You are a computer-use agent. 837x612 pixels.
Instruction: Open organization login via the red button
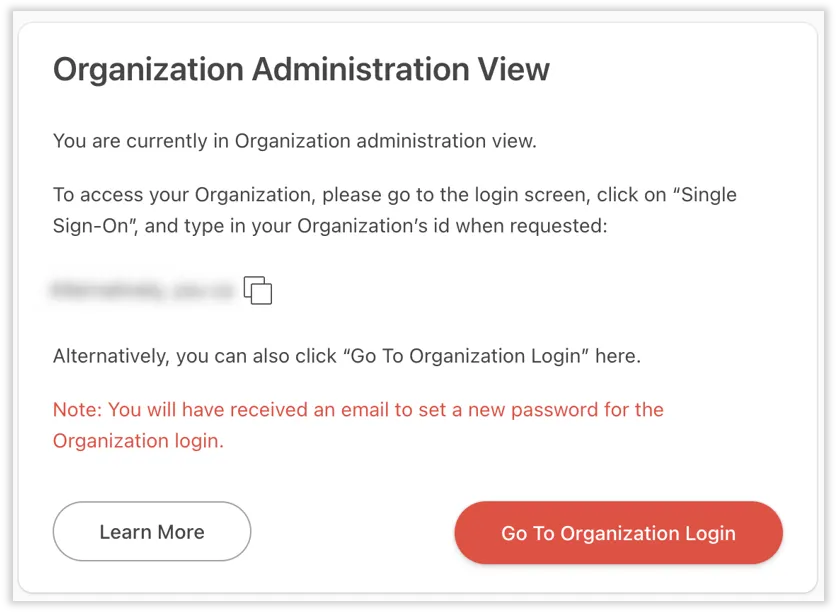coord(618,533)
